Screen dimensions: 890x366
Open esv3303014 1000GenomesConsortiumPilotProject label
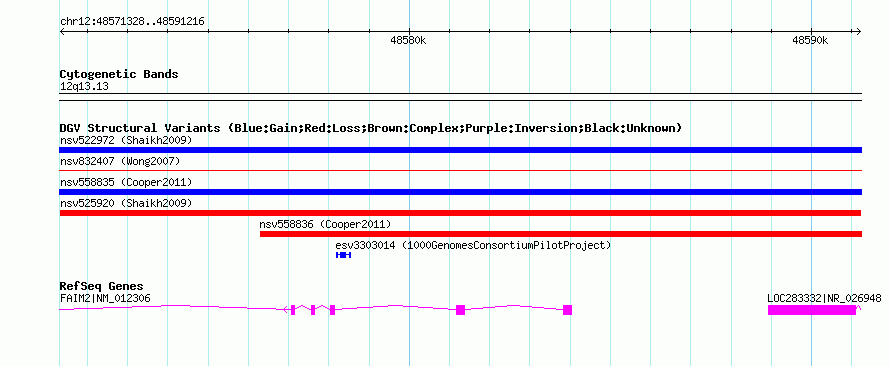[x=473, y=245]
